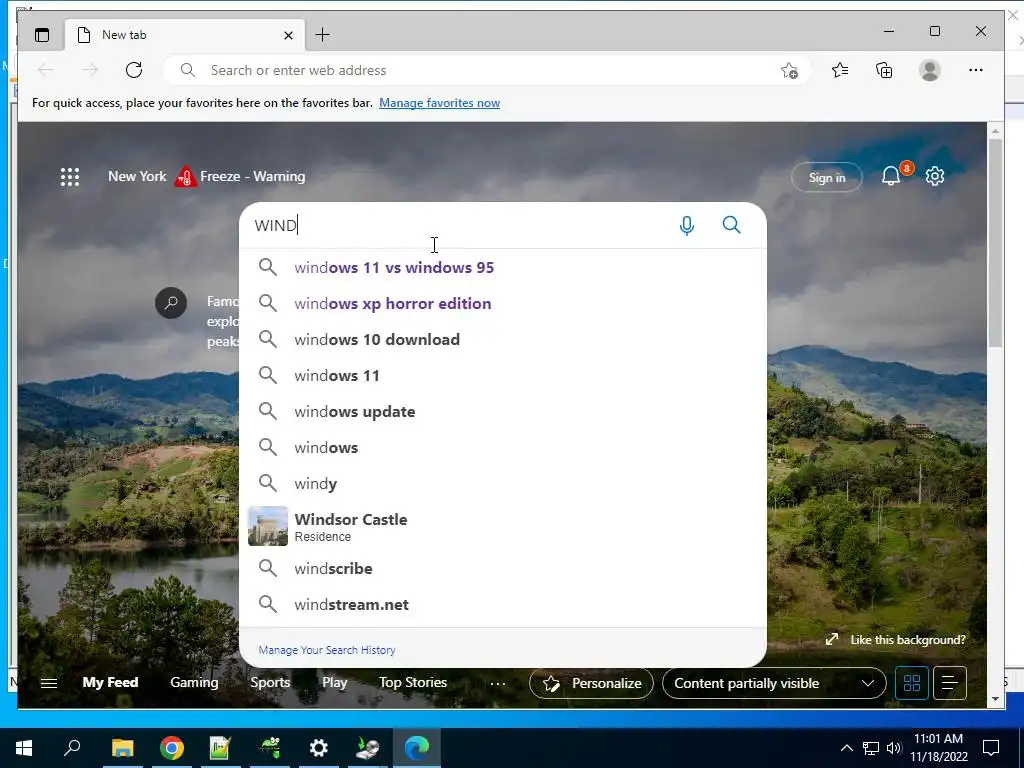Show more feed categories via ellipsis

coord(498,684)
